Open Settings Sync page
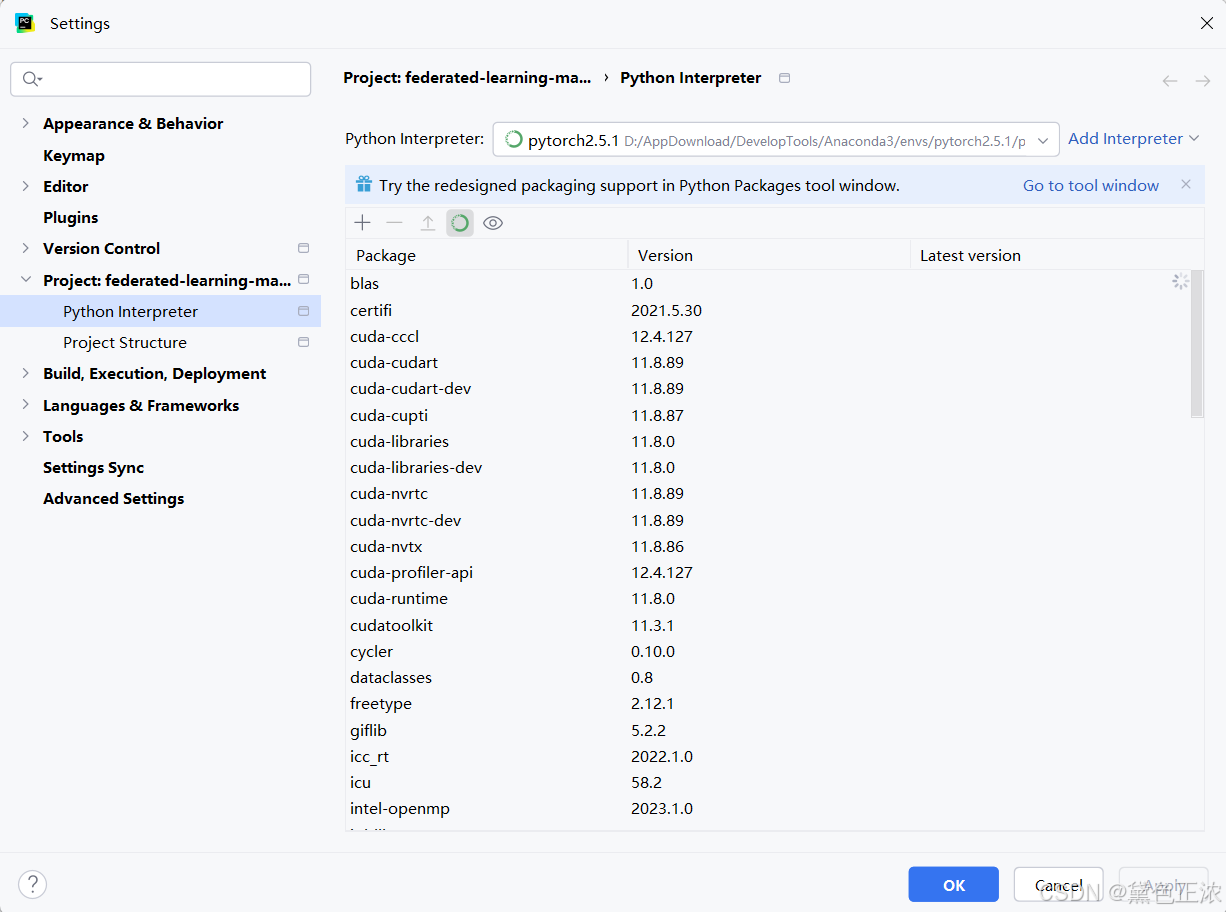The width and height of the screenshot is (1226, 912). (94, 467)
